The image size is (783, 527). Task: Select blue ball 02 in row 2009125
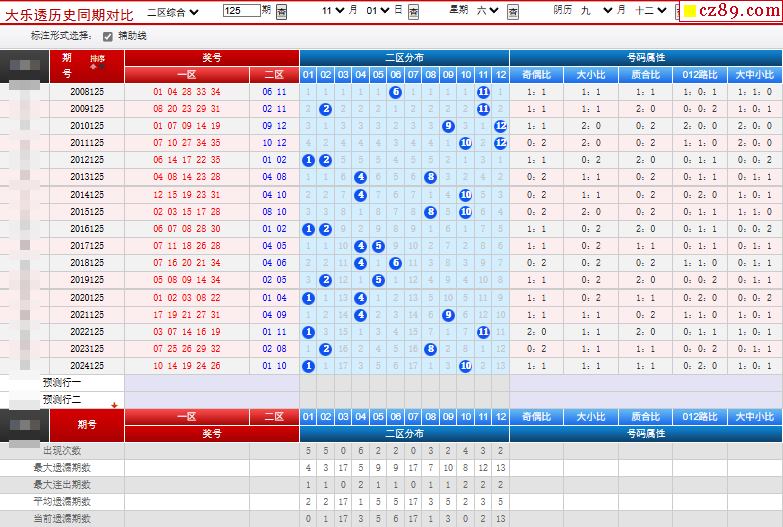coord(326,109)
